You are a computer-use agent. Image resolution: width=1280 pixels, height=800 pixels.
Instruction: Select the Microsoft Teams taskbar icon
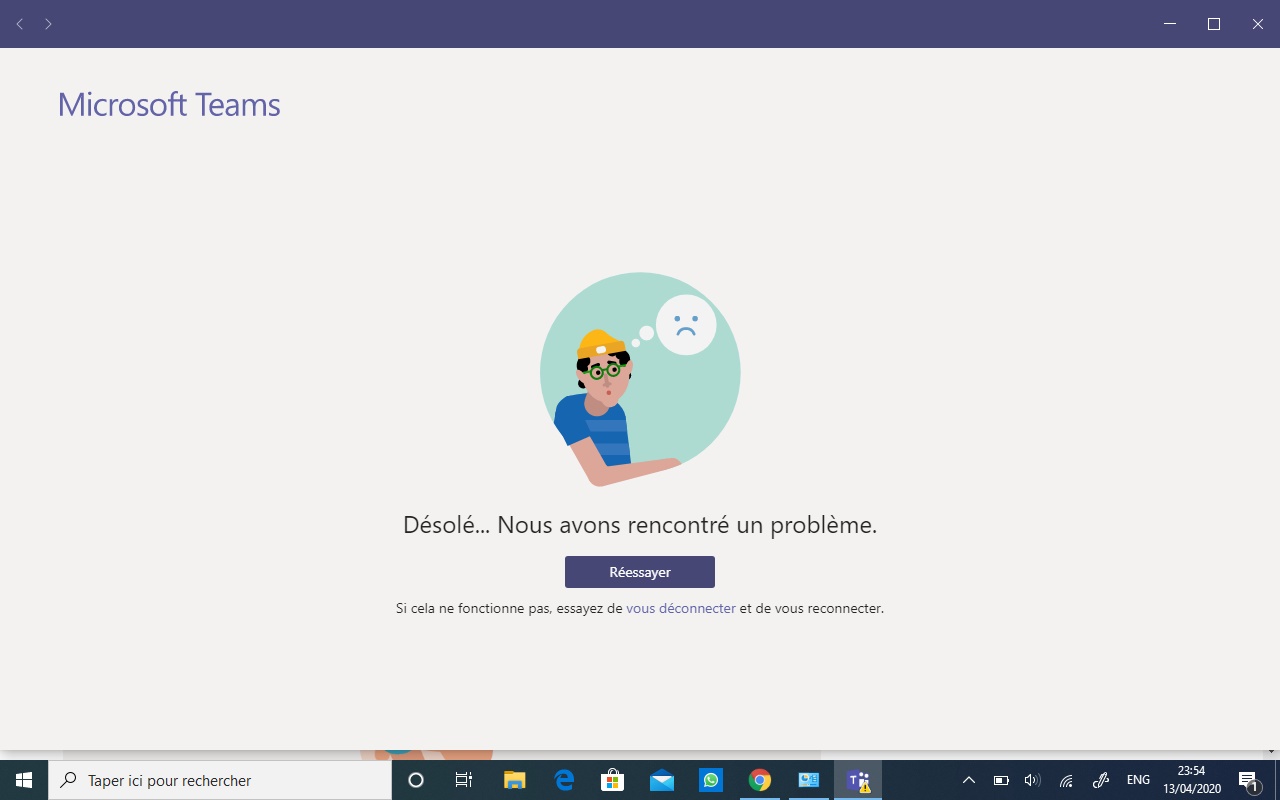[858, 780]
